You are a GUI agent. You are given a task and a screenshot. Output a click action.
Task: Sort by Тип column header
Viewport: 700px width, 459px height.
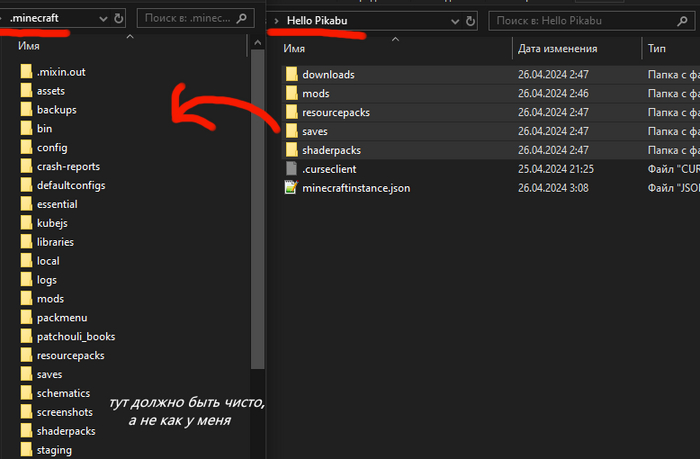(x=657, y=49)
